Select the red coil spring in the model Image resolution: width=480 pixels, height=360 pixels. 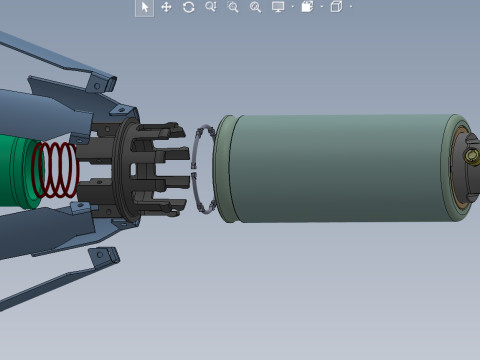pyautogui.click(x=55, y=170)
